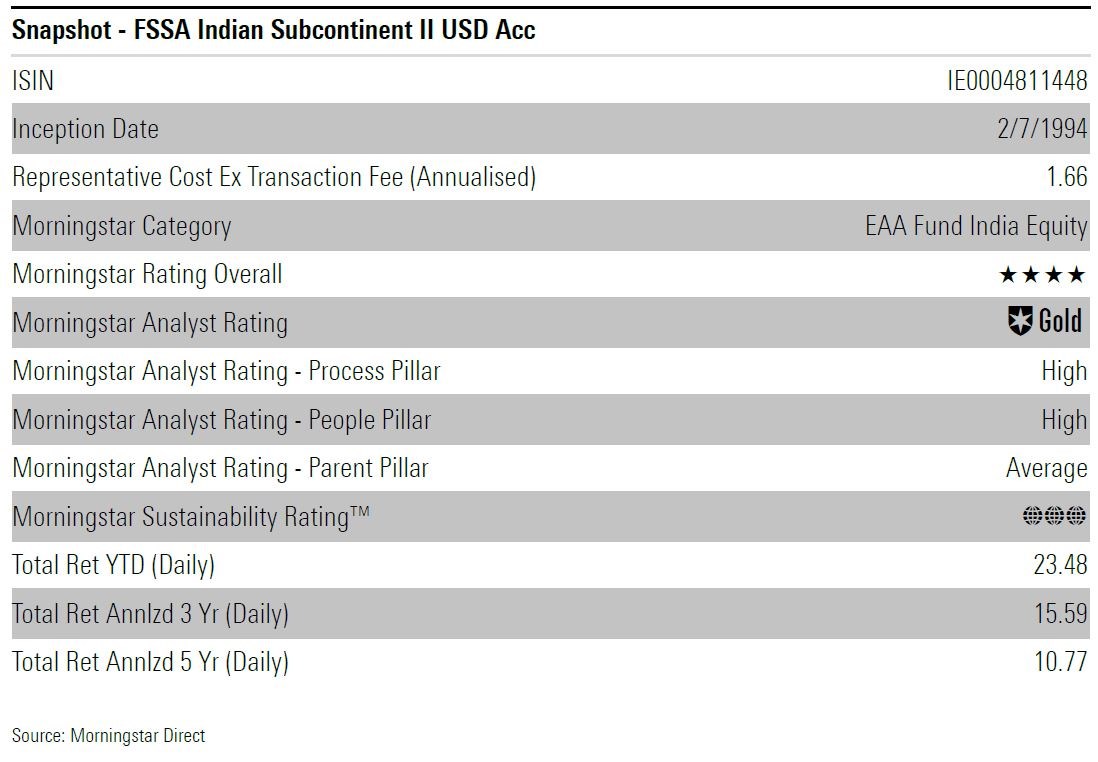Screen dimensions: 1098x762
Task: Select the snapshot title for FSSA Indian Subcontinent
Action: point(274,30)
